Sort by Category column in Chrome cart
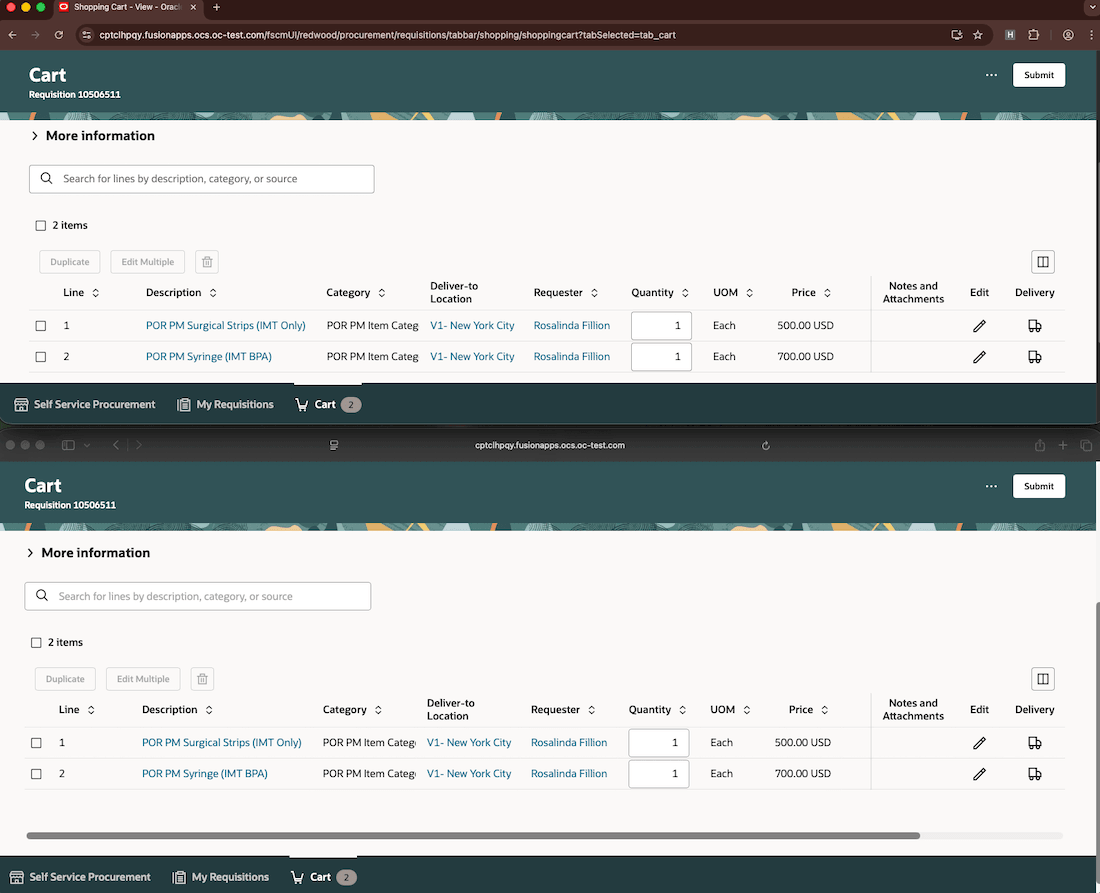1100x893 pixels. coord(382,293)
